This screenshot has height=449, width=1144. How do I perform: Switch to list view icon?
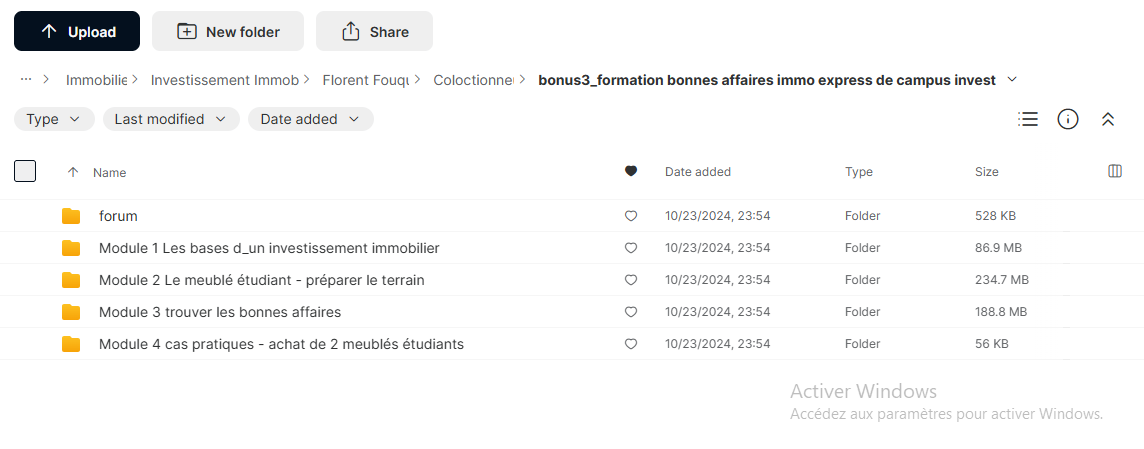[1028, 119]
